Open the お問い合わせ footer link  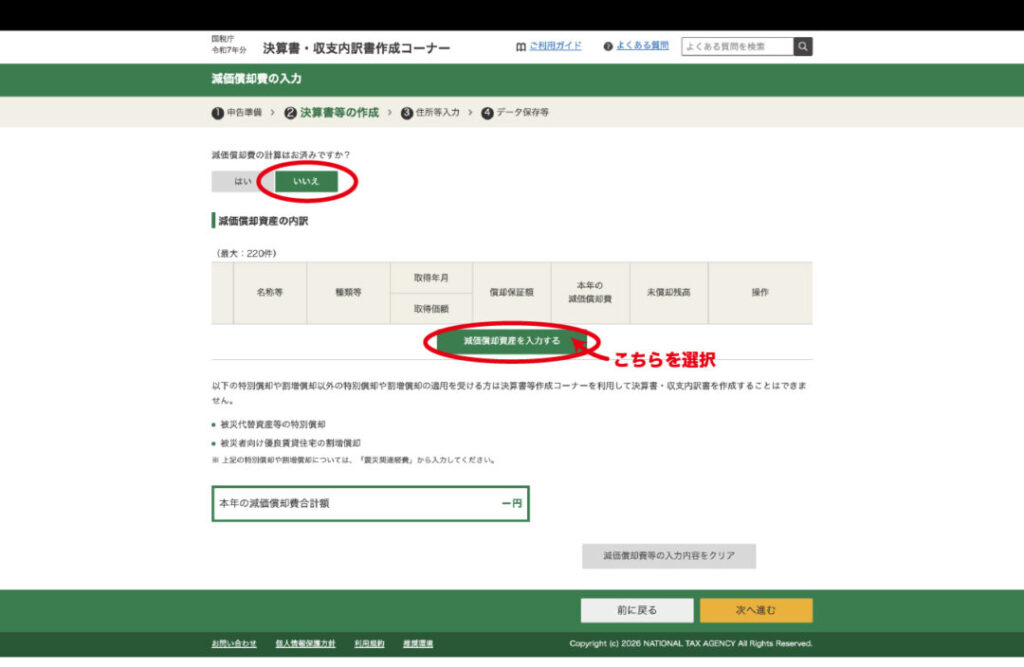click(x=234, y=643)
